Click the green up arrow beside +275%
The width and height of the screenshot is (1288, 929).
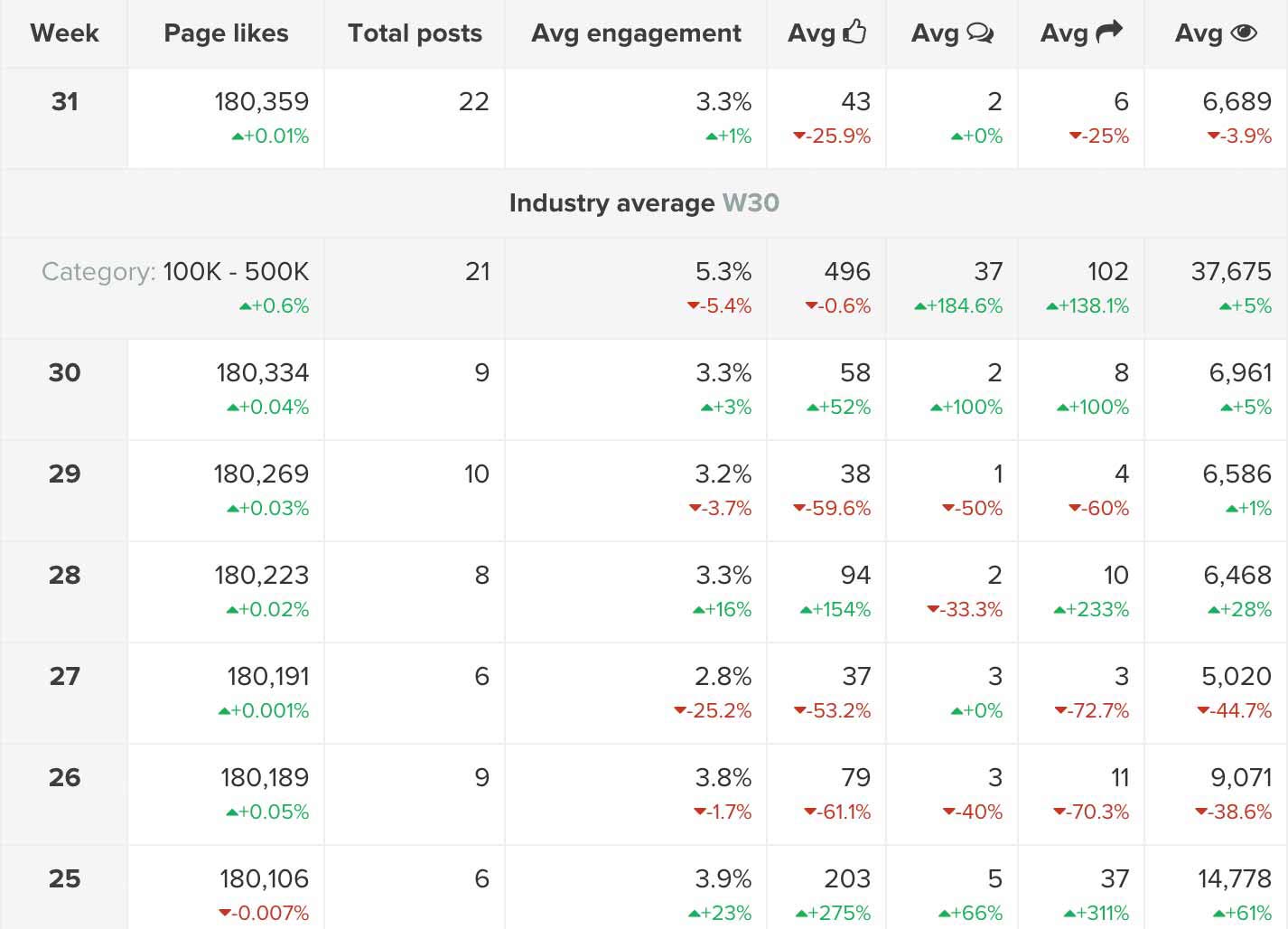click(x=801, y=914)
